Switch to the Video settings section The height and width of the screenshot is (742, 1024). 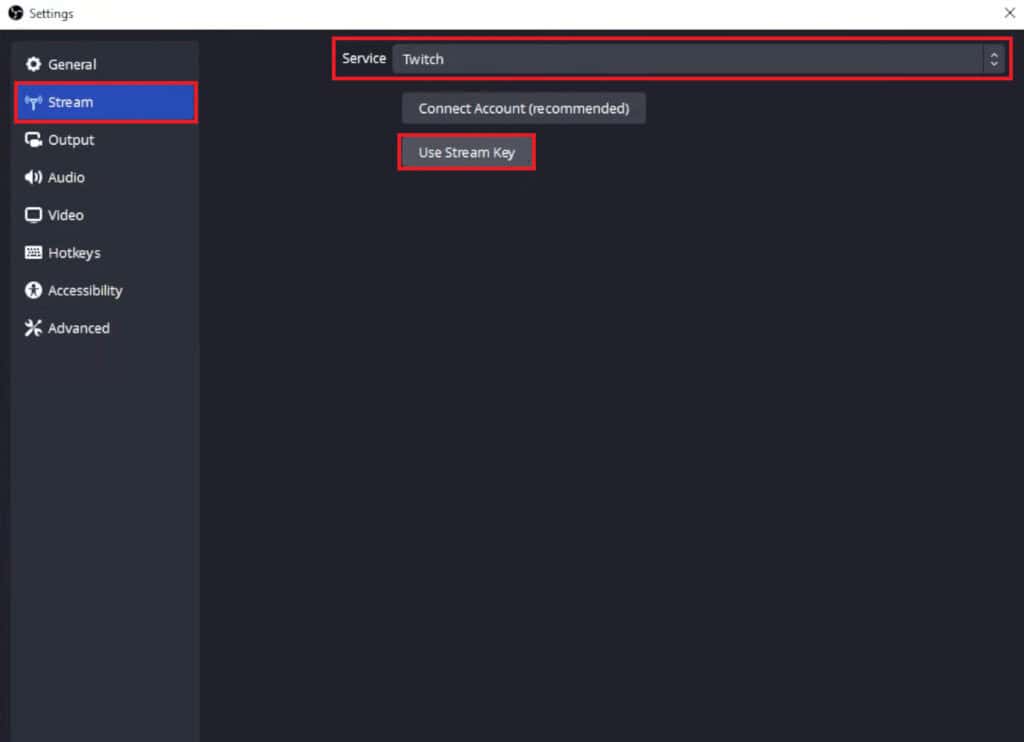[x=106, y=215]
